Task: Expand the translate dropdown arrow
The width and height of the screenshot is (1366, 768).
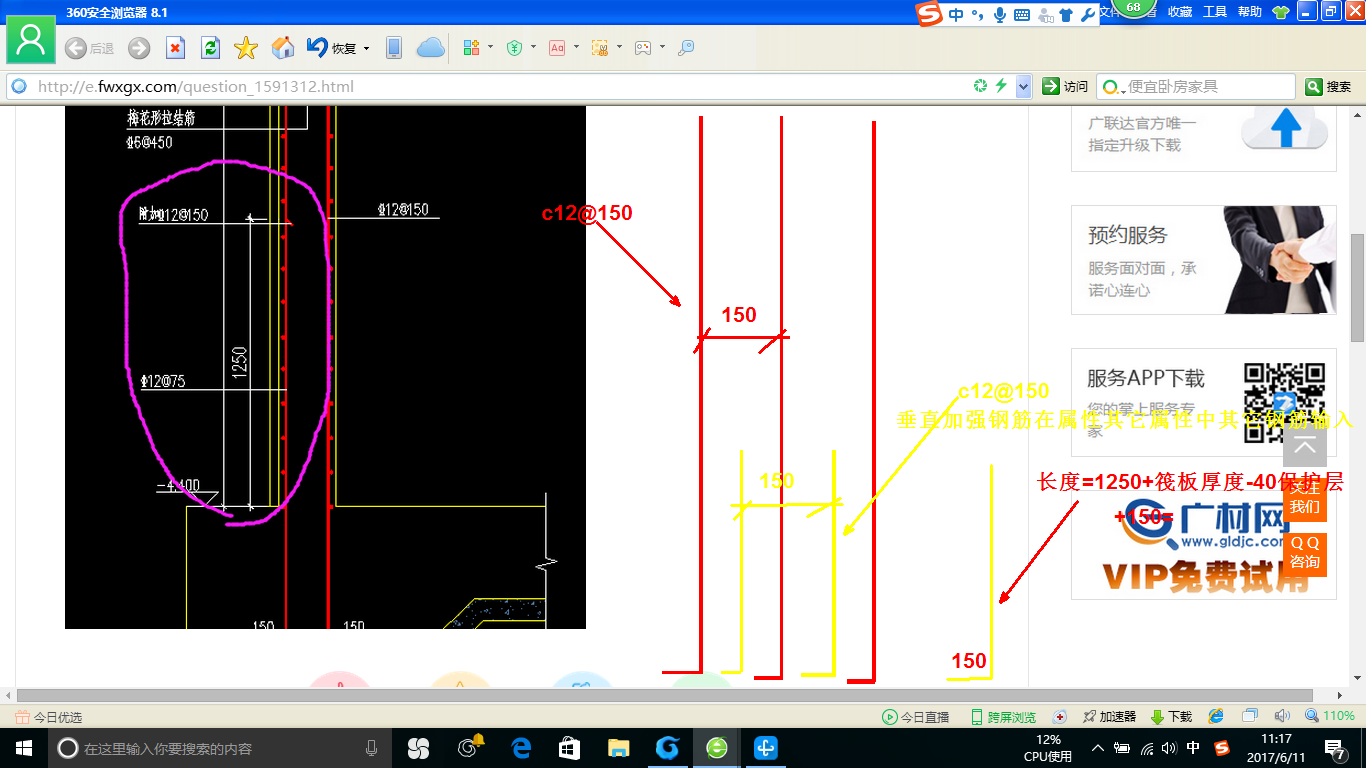Action: pos(576,47)
